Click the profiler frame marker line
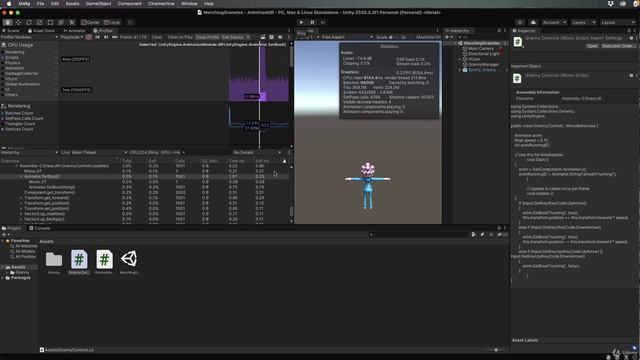Screen dimensions: 640x360 click(x=259, y=94)
